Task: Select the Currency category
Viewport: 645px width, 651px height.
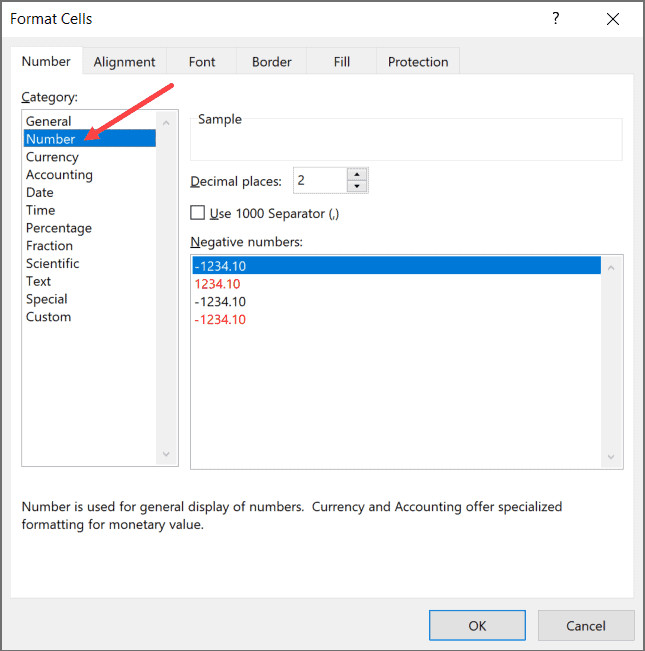Action: (x=52, y=157)
